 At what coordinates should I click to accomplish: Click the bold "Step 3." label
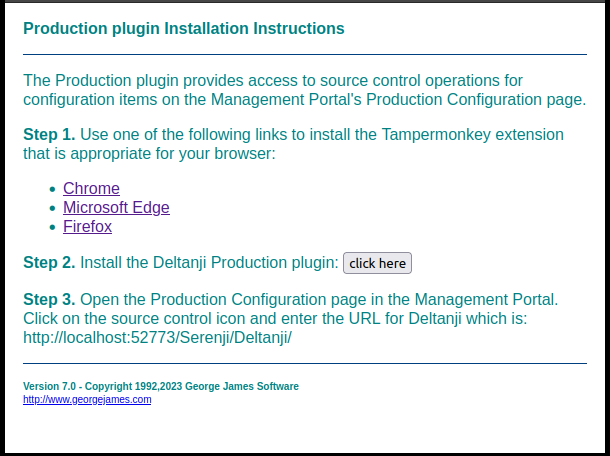(49, 299)
